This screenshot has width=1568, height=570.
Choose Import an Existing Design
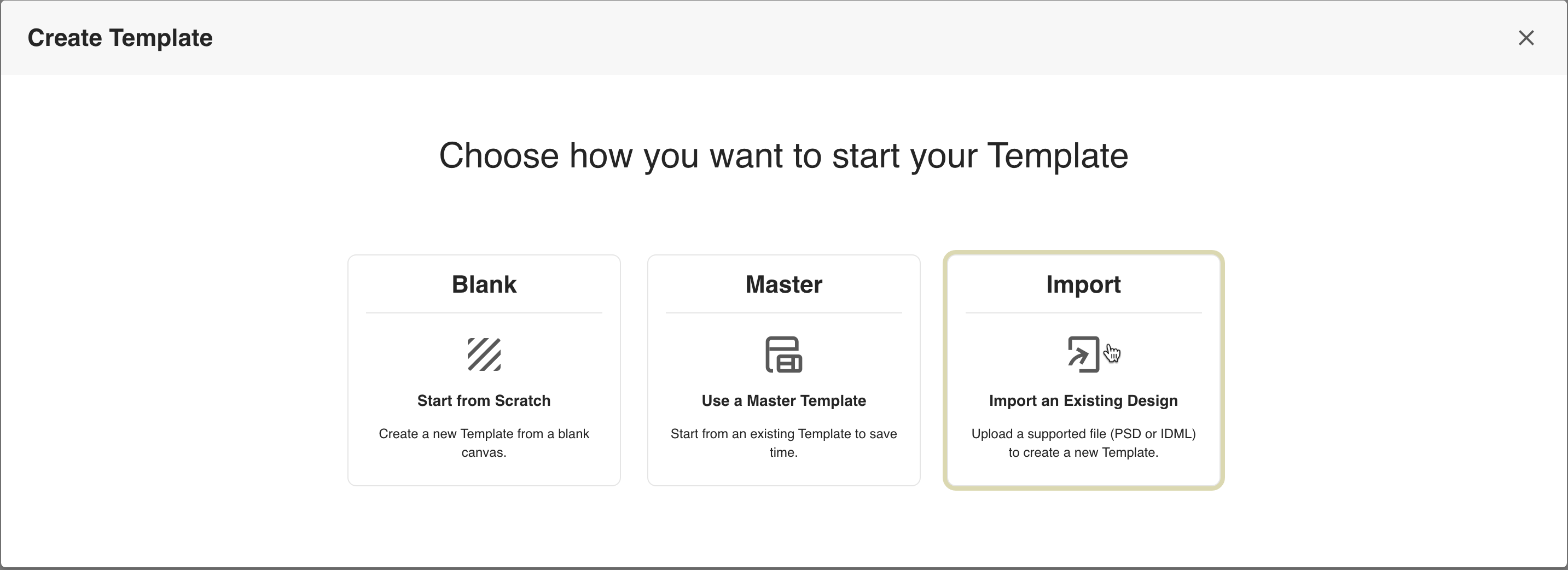(x=1083, y=400)
